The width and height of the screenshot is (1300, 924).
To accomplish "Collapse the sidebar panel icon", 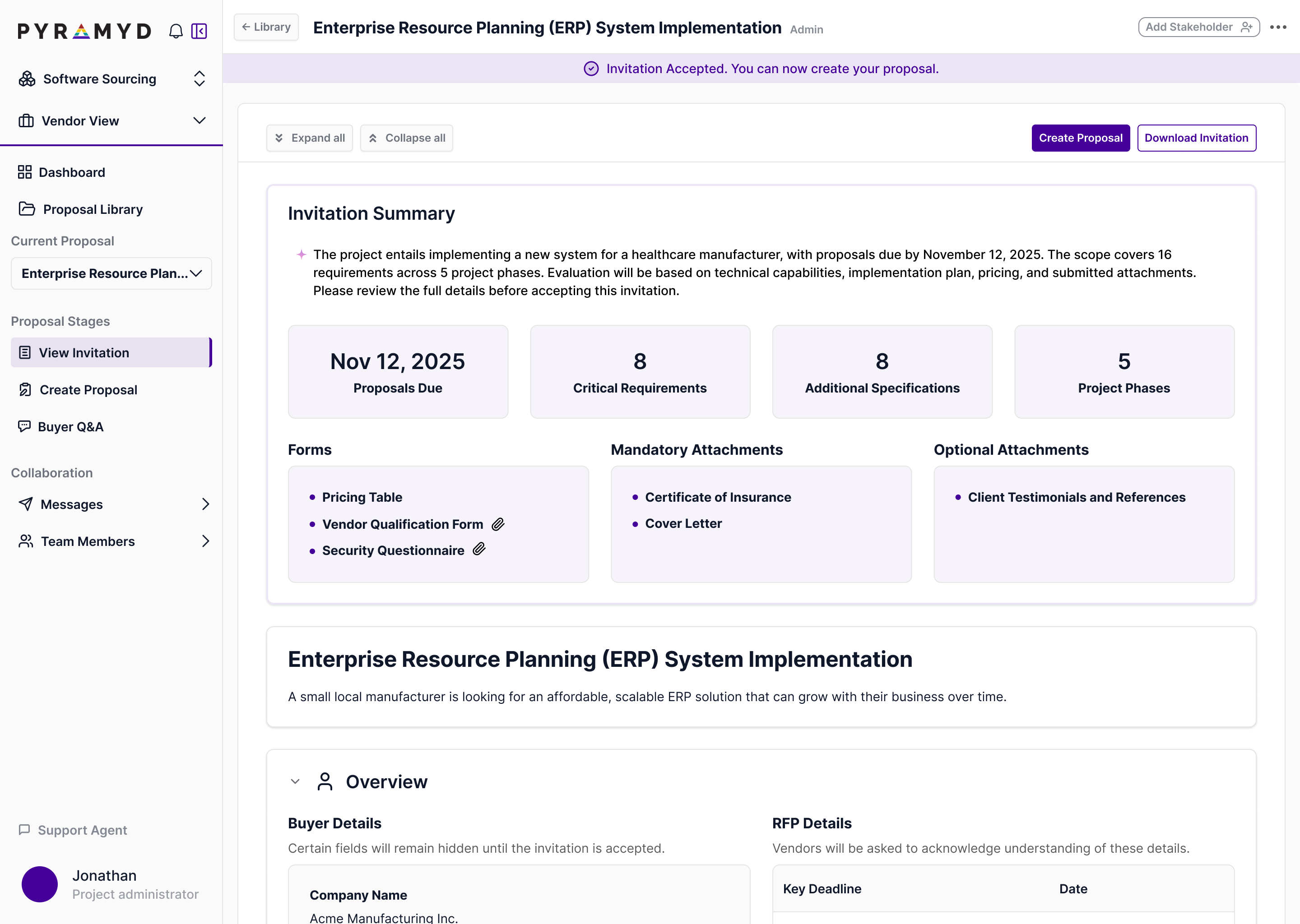I will point(199,31).
